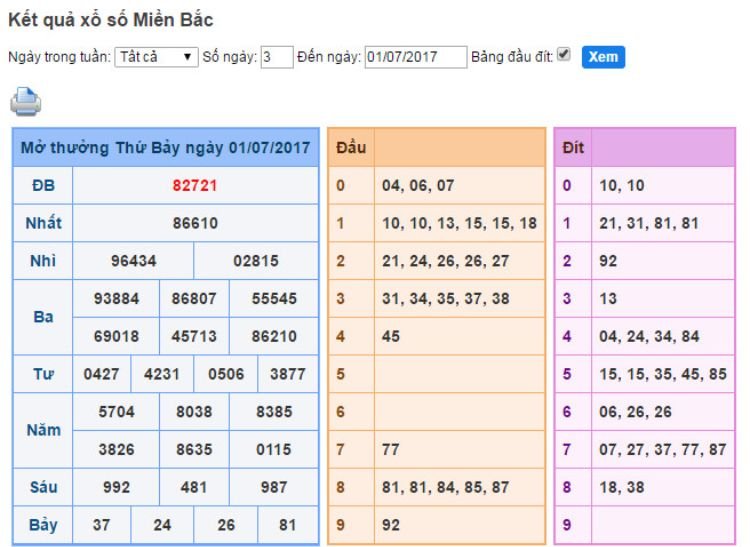Viewport: 750px width, 547px height.
Task: Click the "Kết quả xổ số Miền Bắc" heading
Action: (x=110, y=19)
